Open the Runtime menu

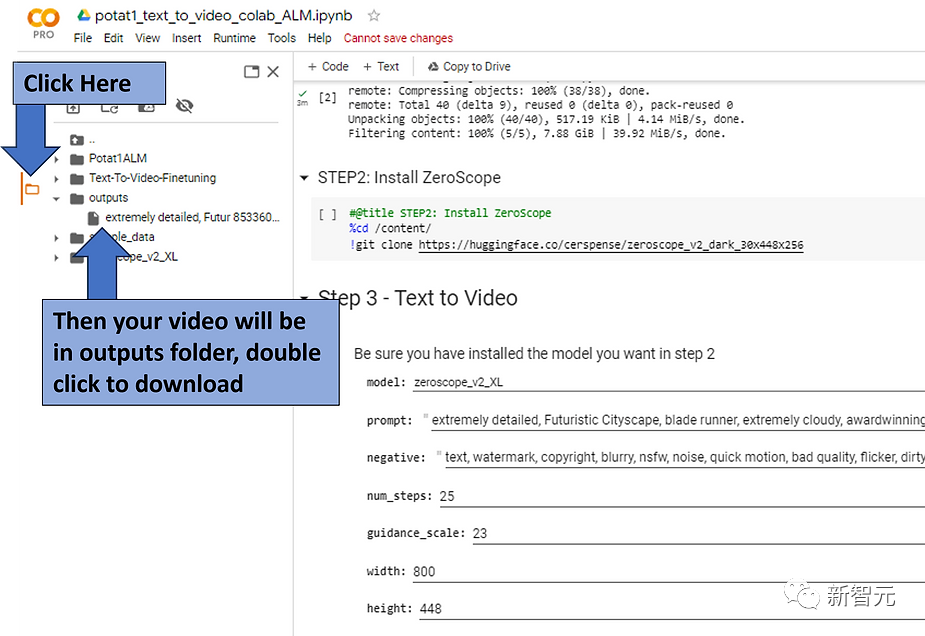click(234, 38)
